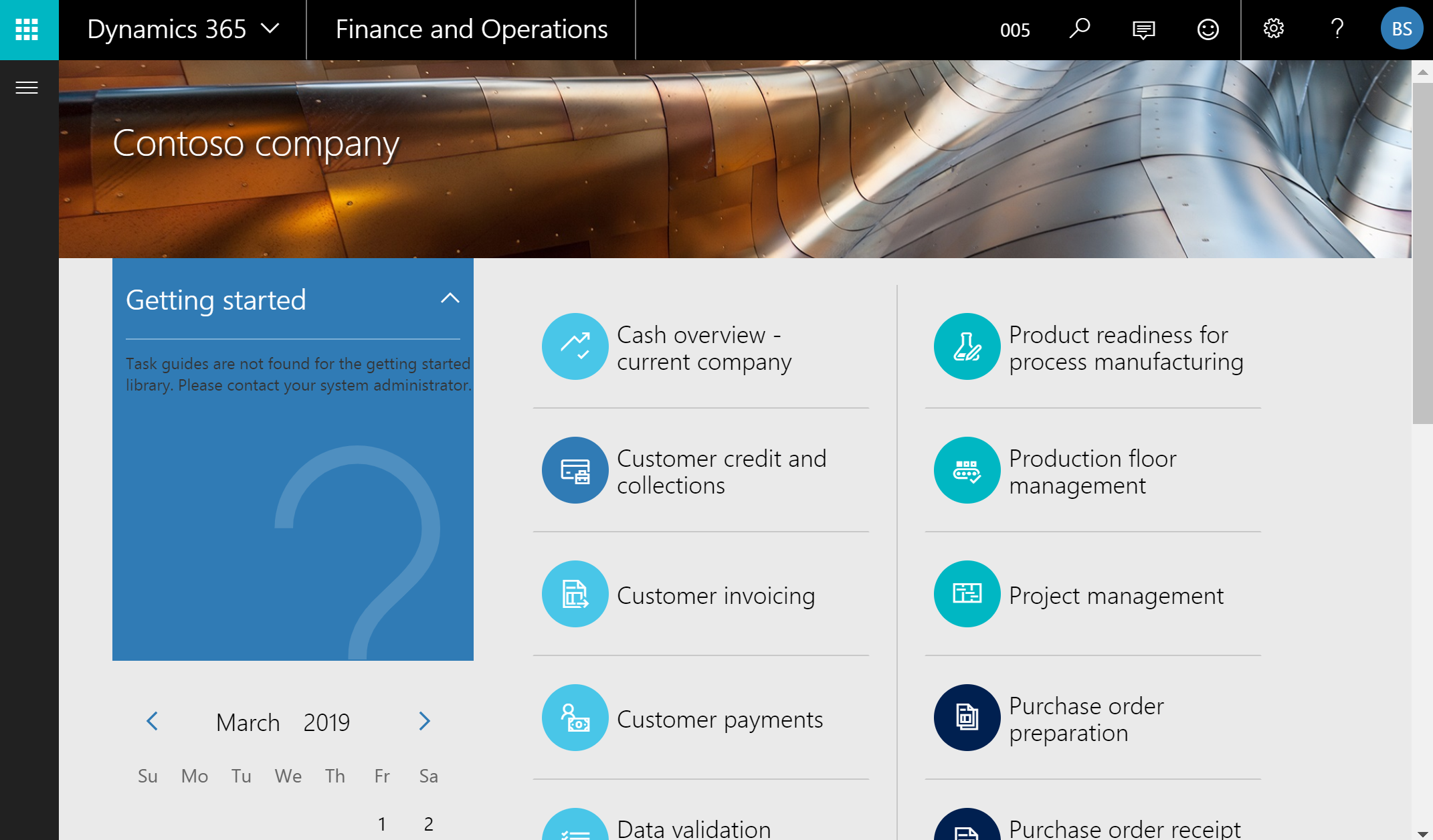
Task: Click the Project management workspace icon
Action: pos(967,594)
